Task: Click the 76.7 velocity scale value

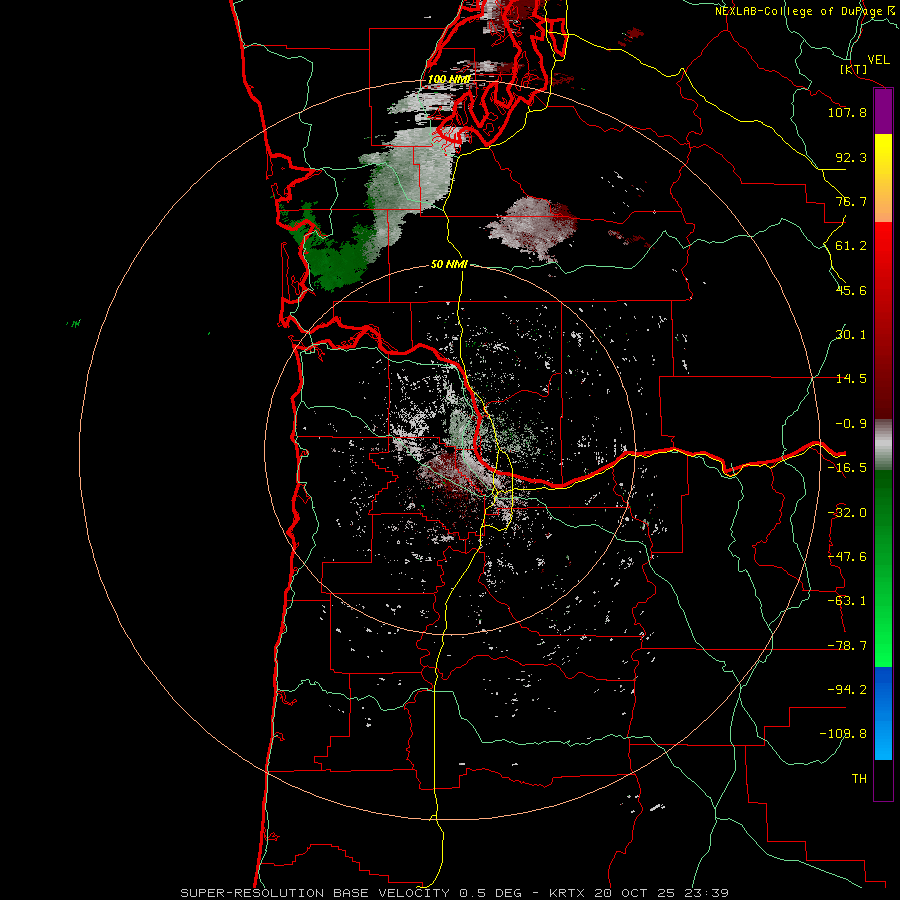Action: coord(851,201)
